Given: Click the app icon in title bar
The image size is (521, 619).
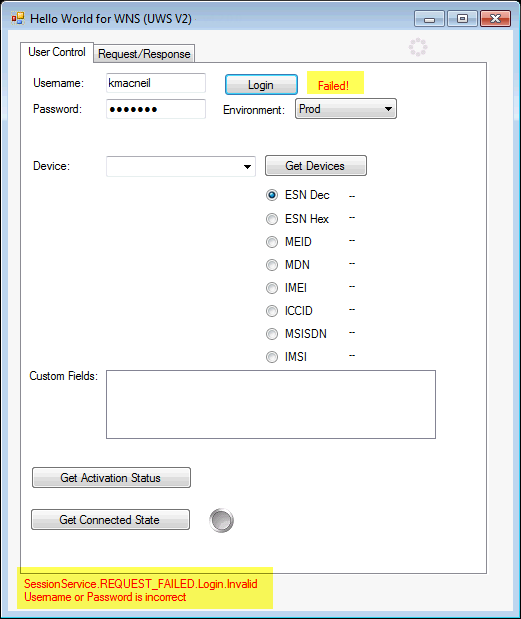Looking at the screenshot, I should tap(18, 18).
